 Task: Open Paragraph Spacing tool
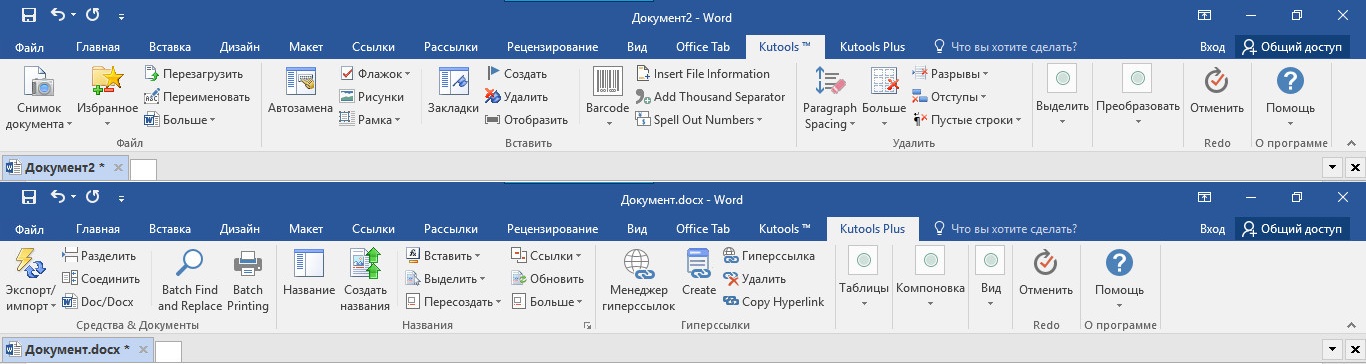coord(831,97)
